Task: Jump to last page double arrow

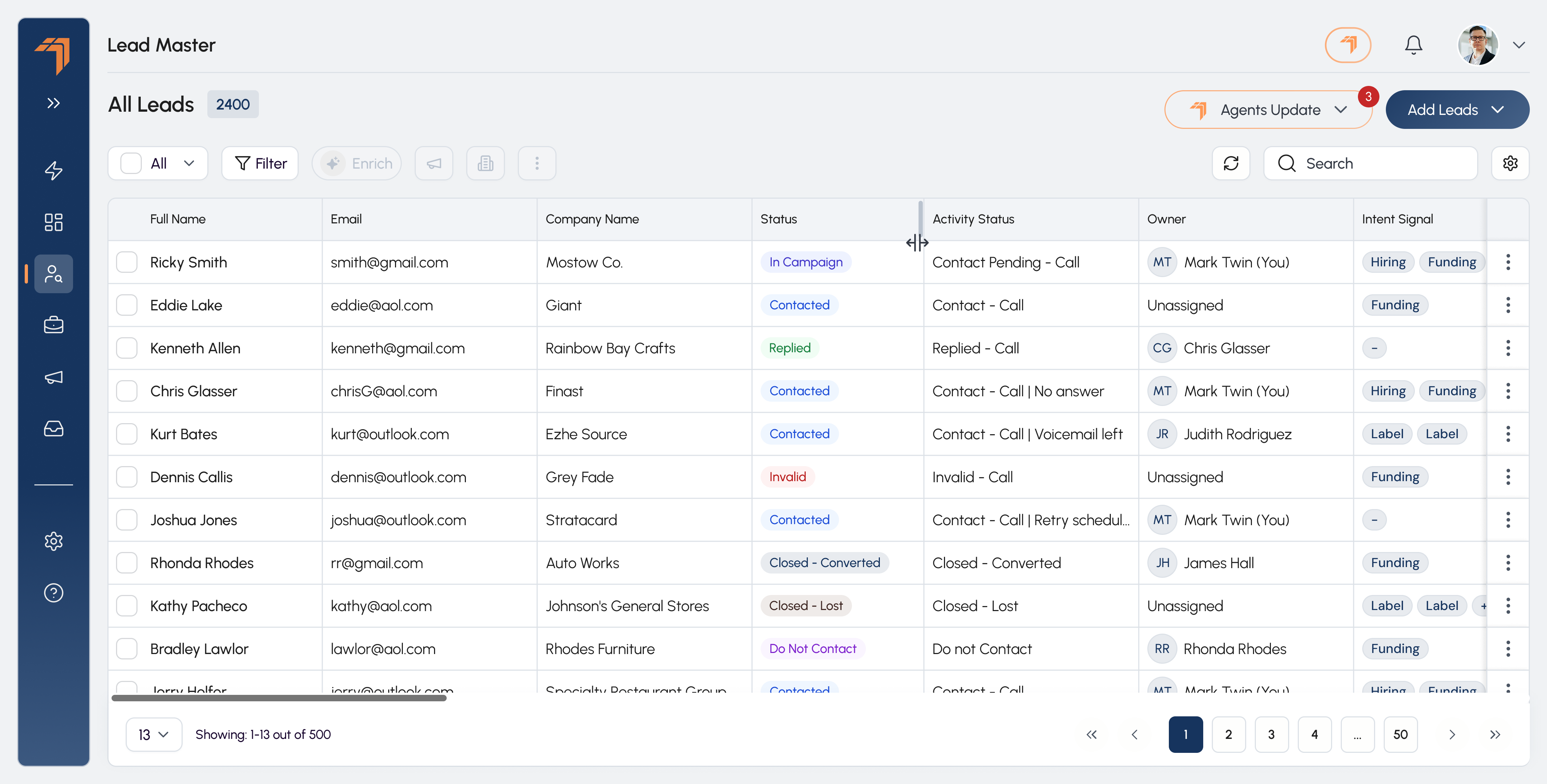Action: (x=1495, y=734)
